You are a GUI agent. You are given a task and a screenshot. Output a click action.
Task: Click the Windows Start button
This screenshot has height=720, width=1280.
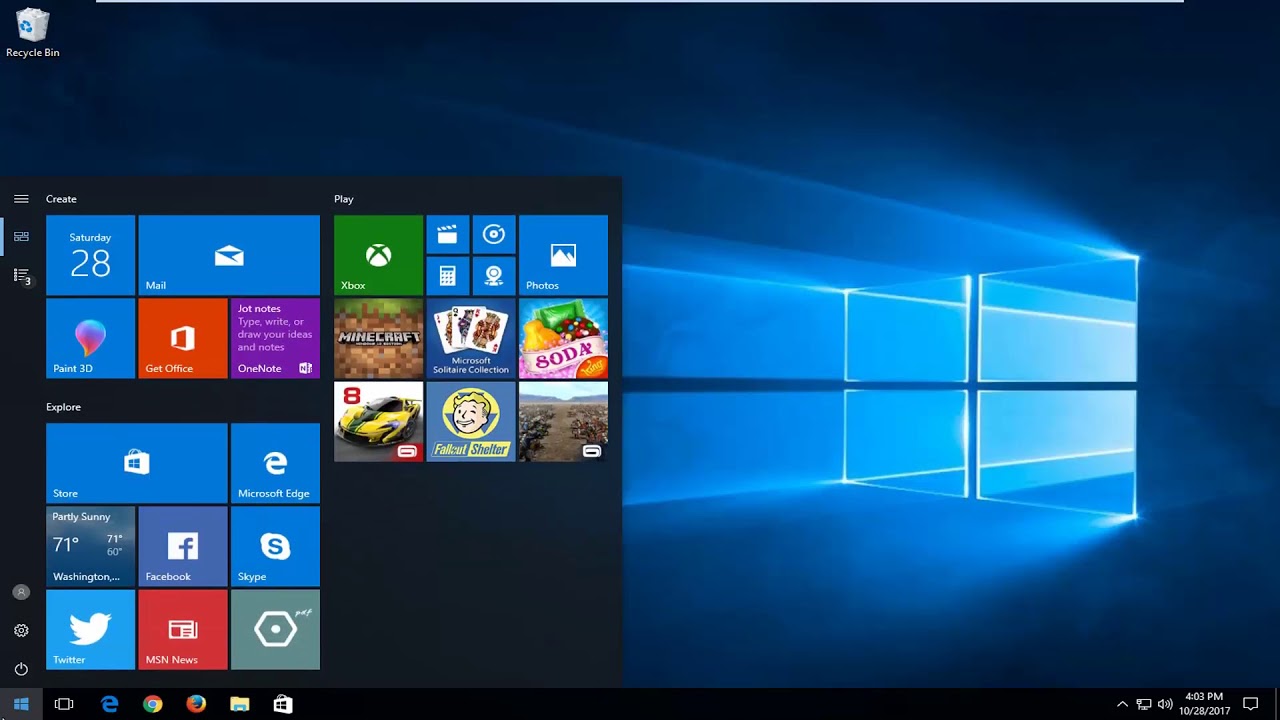coord(21,704)
